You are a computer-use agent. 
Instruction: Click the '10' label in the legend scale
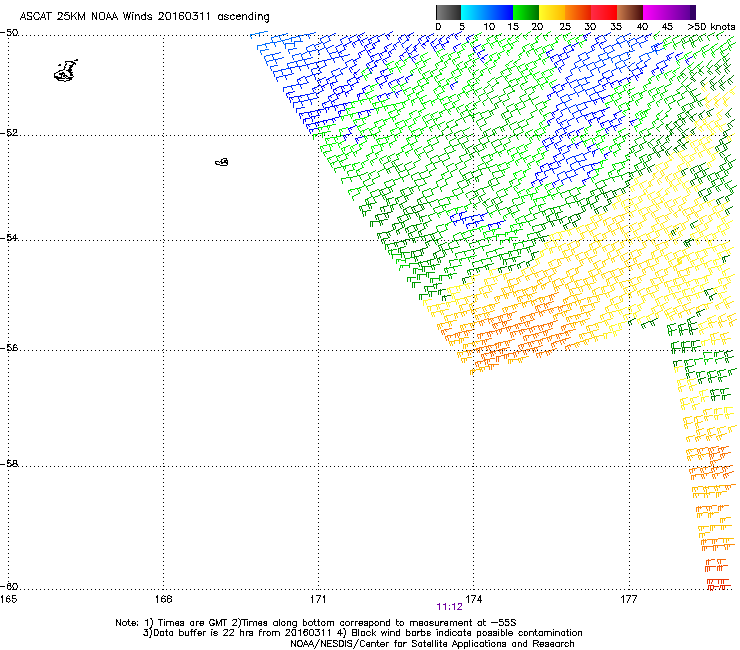(489, 27)
